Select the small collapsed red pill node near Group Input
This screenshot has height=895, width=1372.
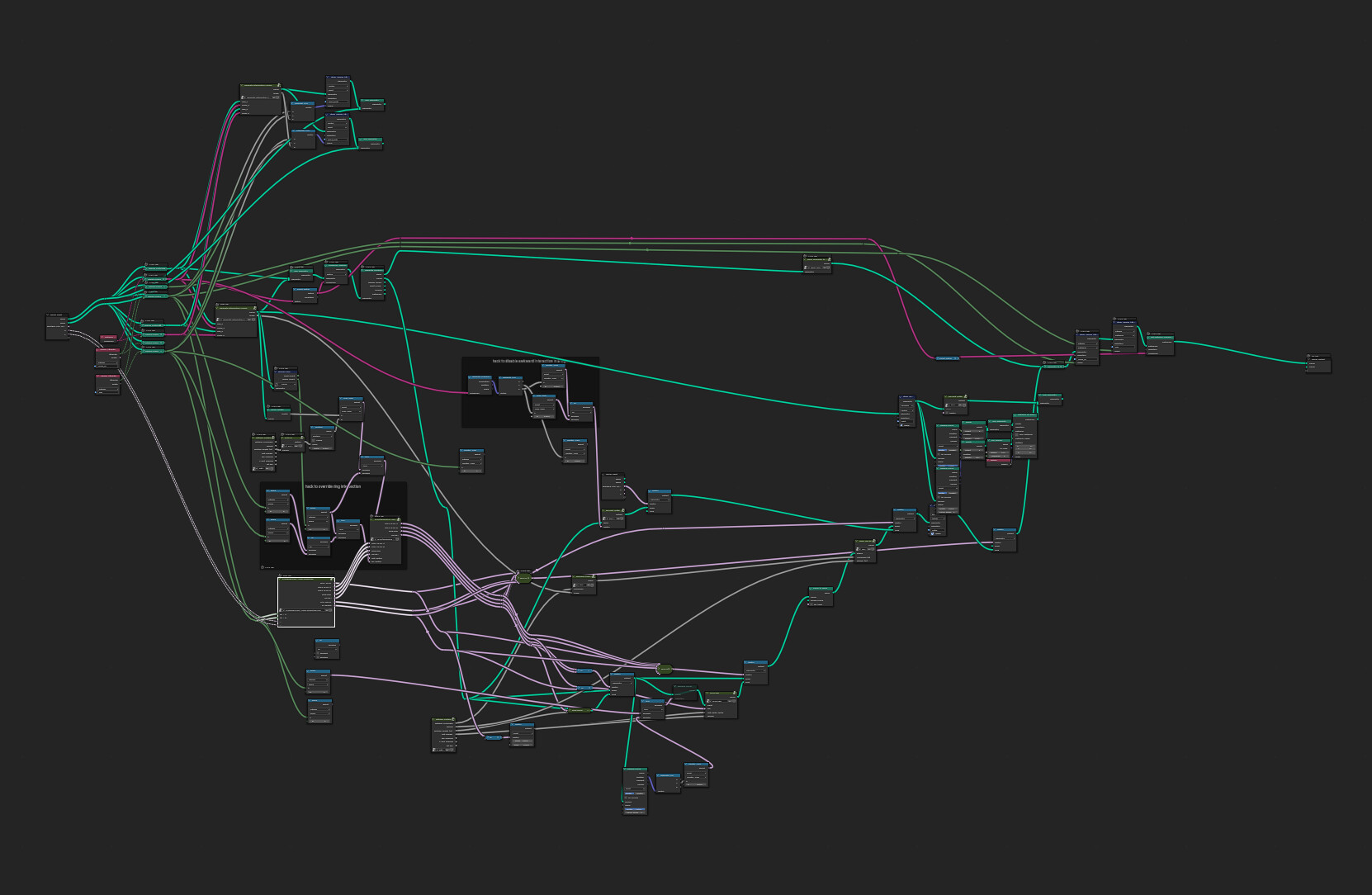tap(109, 338)
